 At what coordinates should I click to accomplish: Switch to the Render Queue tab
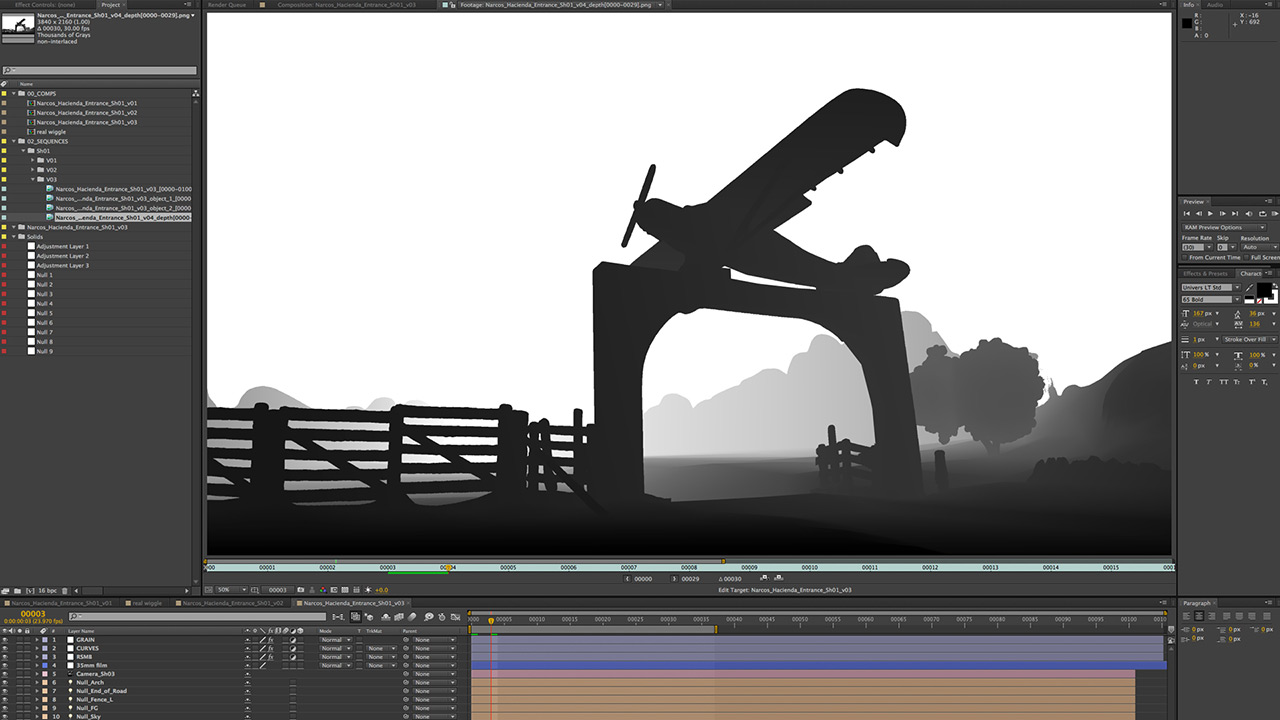[225, 5]
